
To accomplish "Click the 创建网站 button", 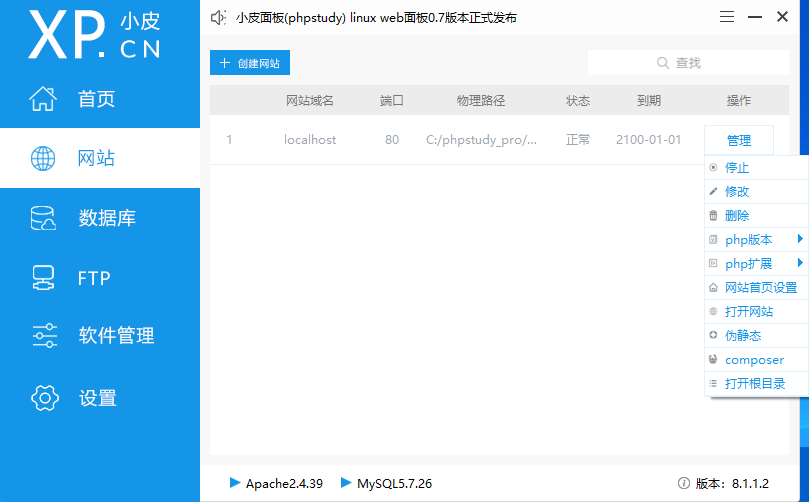I will (x=250, y=63).
